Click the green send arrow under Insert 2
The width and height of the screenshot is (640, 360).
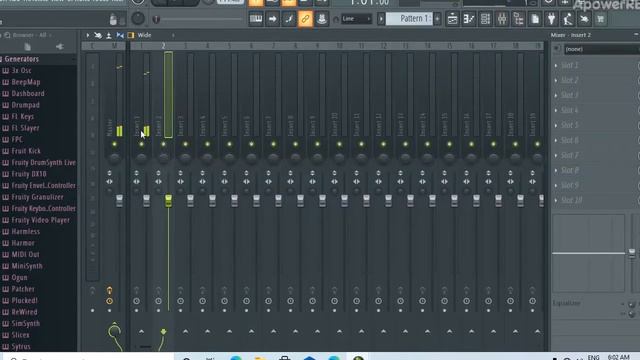coord(163,331)
